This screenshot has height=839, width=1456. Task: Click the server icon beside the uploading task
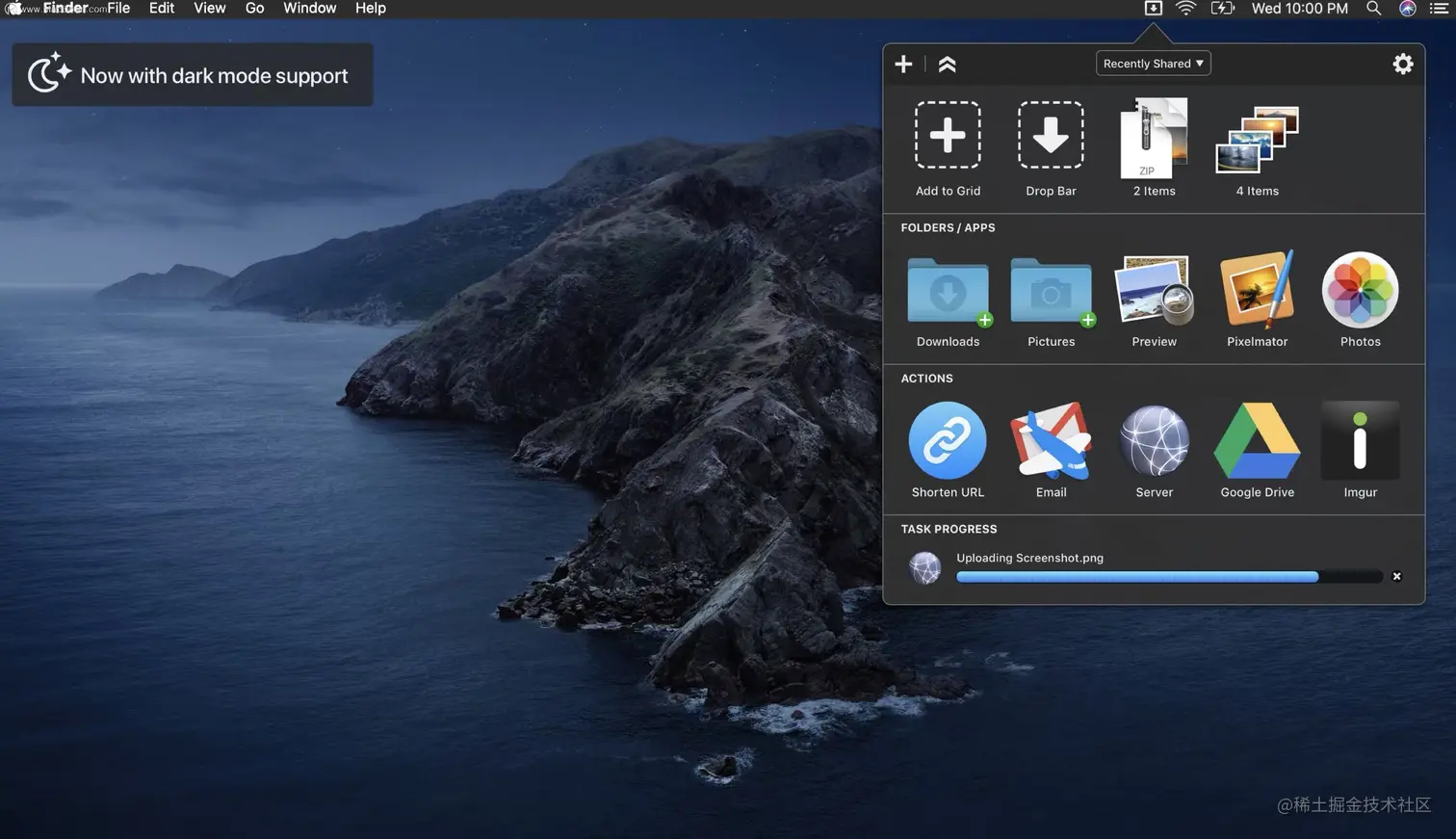click(x=925, y=567)
